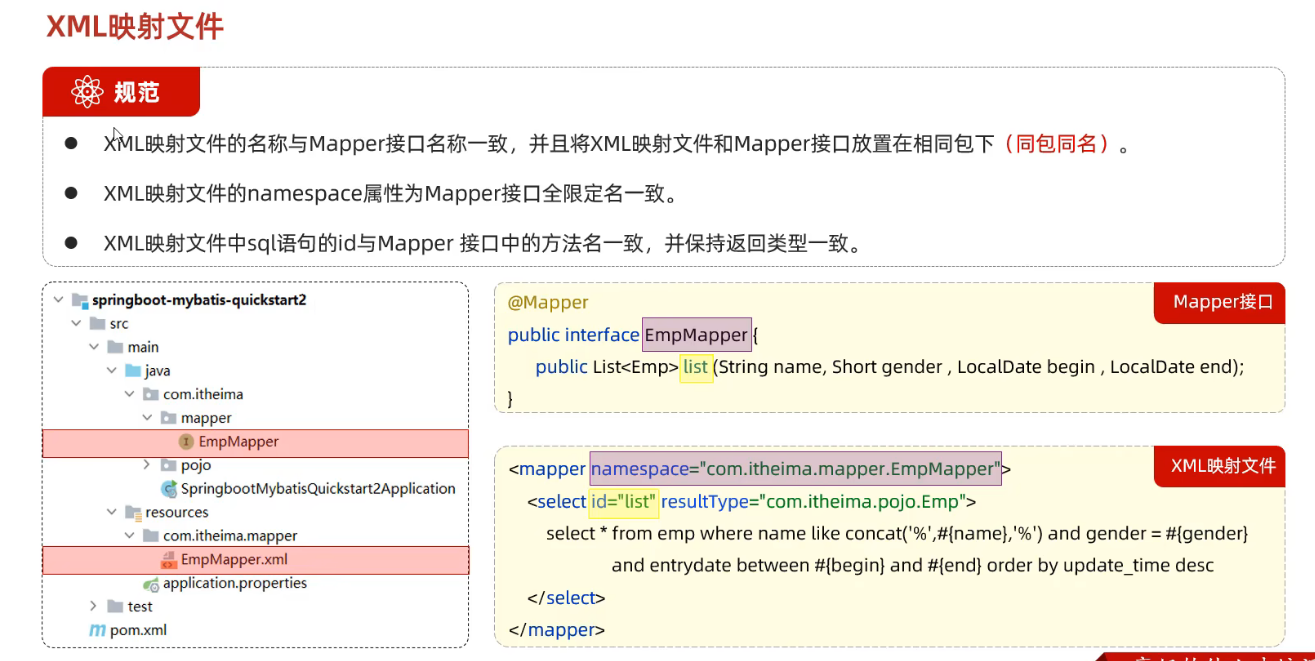
Task: Click the application.properties file icon
Action: point(150,584)
